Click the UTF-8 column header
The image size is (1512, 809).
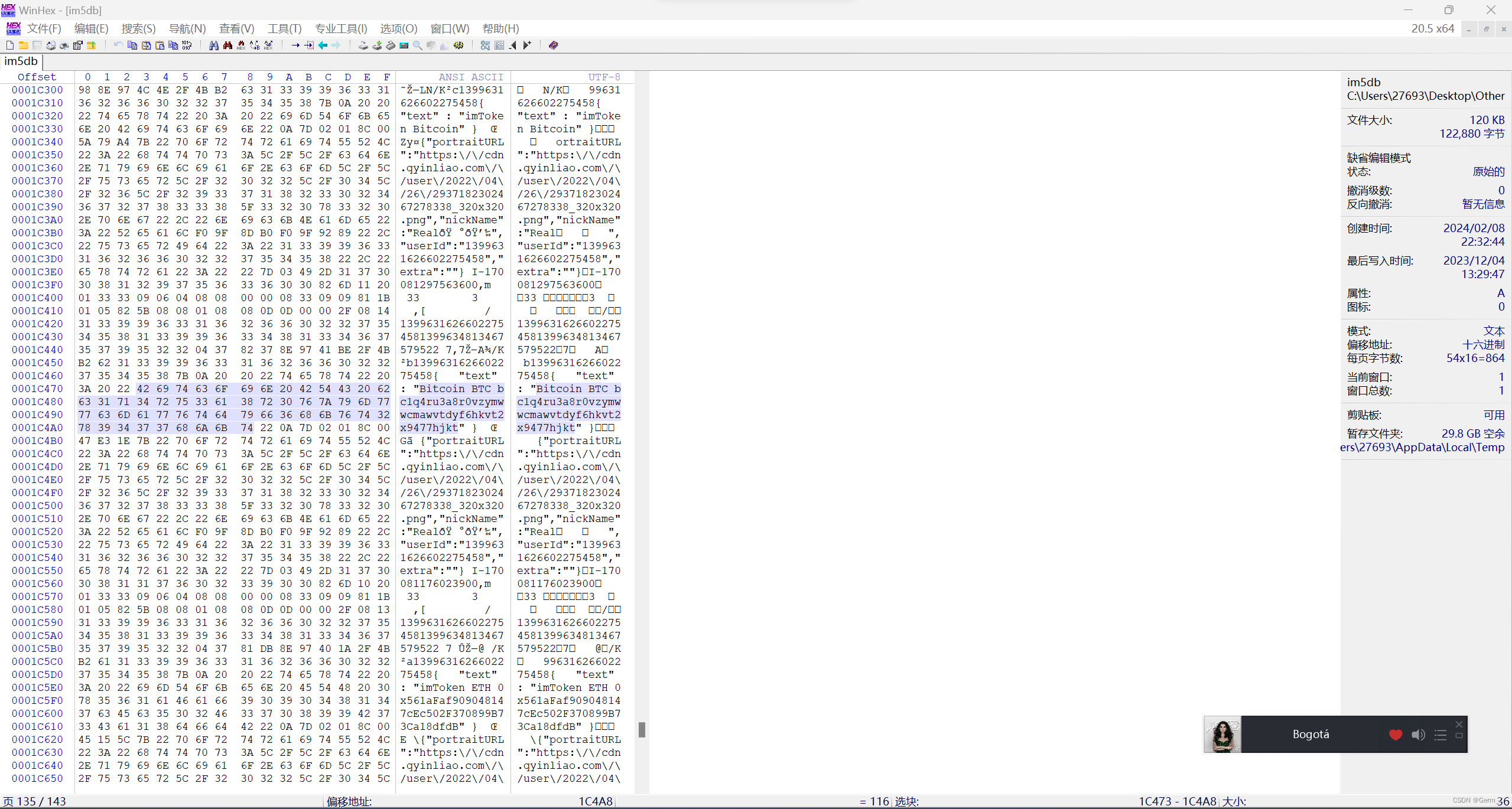(604, 77)
